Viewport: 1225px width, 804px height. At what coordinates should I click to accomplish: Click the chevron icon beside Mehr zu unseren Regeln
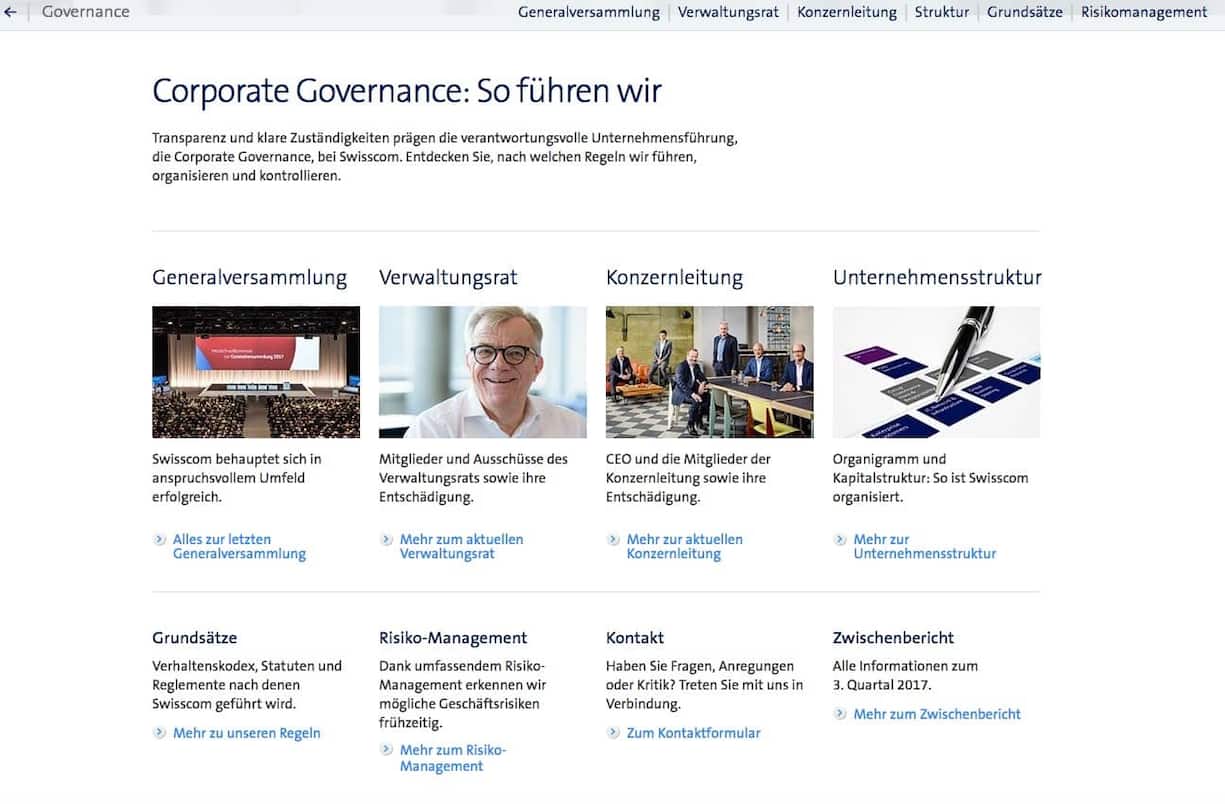160,732
